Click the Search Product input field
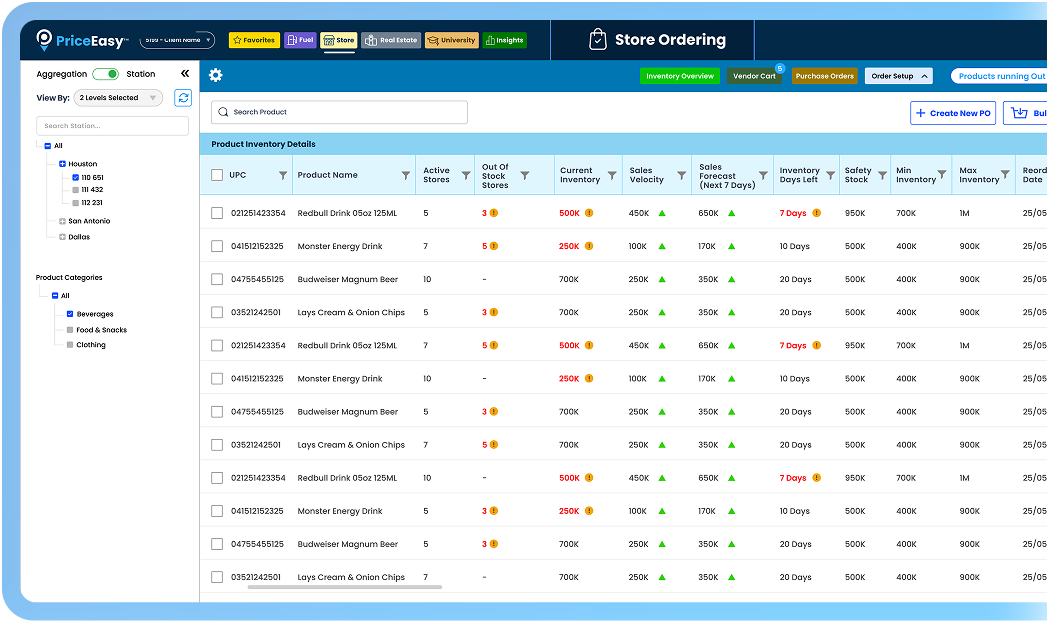Screen dimensions: 1047x623 (x=339, y=111)
